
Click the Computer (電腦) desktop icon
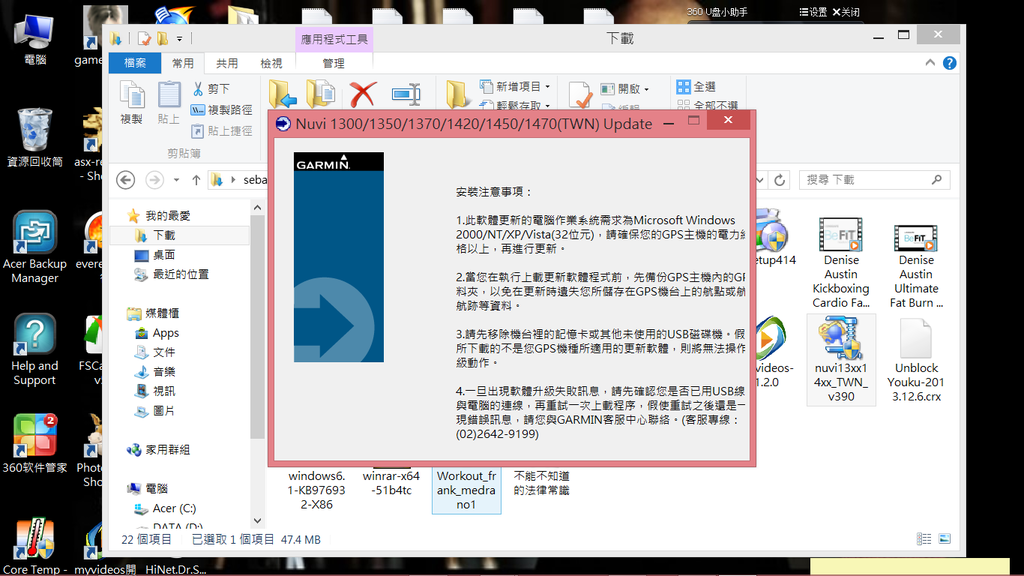(x=35, y=39)
